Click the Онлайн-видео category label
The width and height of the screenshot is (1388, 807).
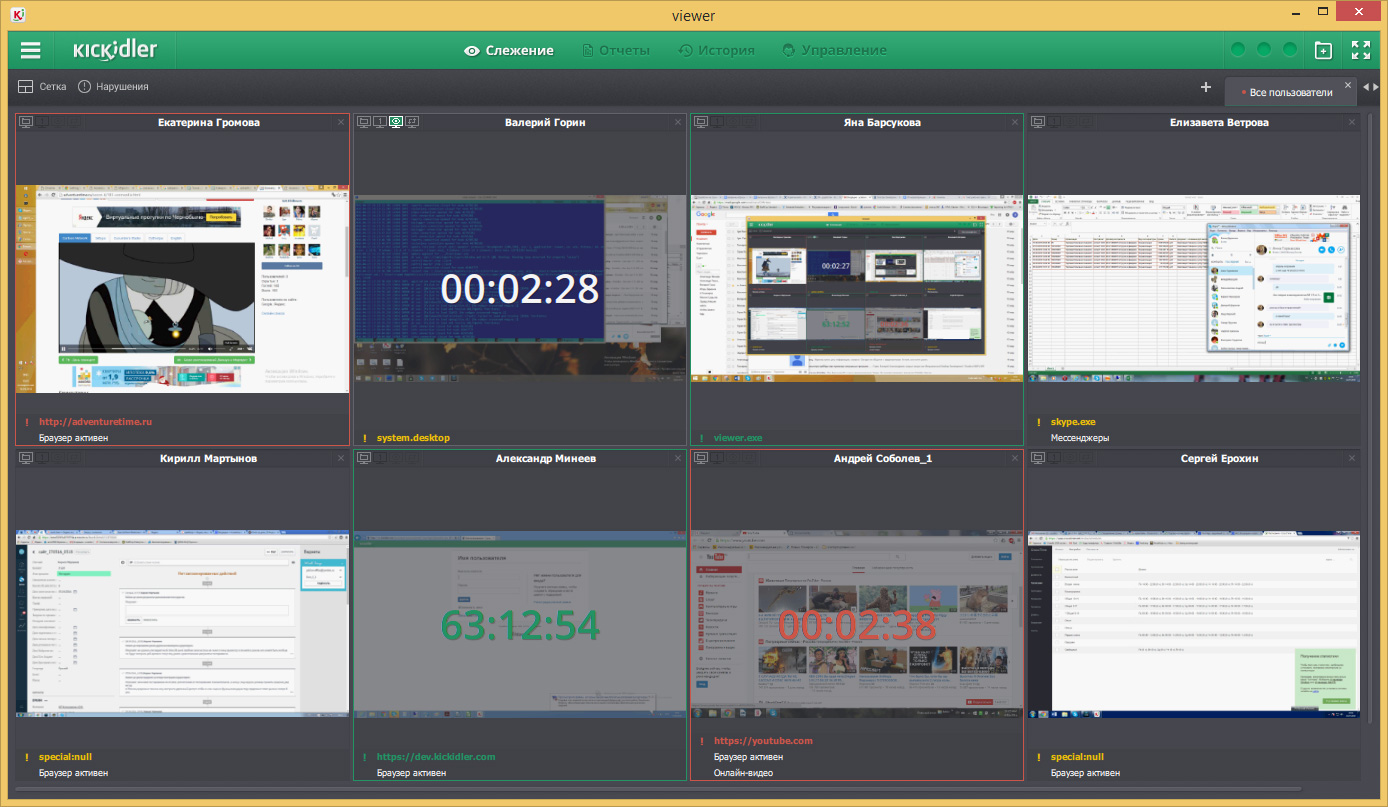tap(743, 773)
